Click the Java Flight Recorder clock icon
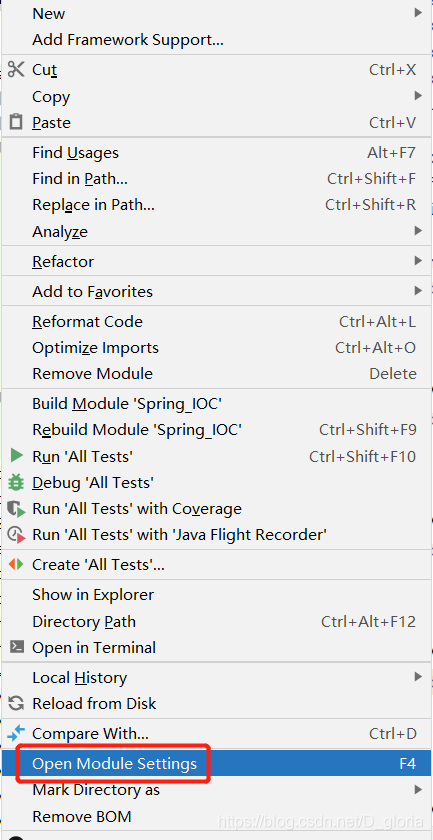The image size is (433, 840). point(16,535)
